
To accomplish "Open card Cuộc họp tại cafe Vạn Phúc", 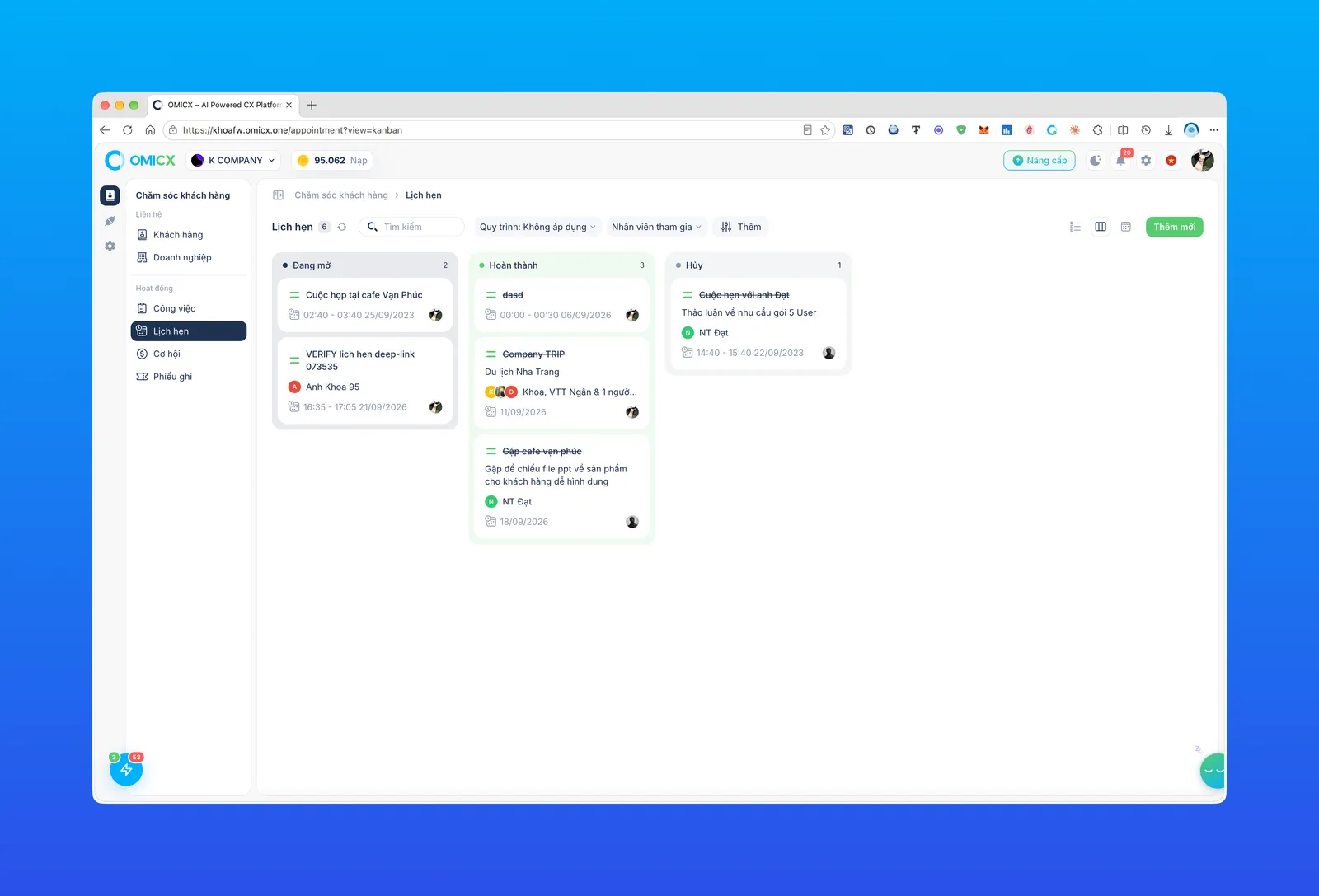I will pyautogui.click(x=365, y=305).
